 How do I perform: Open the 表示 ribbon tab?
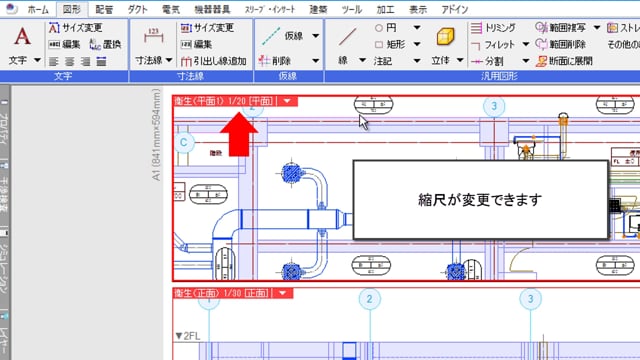coord(418,9)
